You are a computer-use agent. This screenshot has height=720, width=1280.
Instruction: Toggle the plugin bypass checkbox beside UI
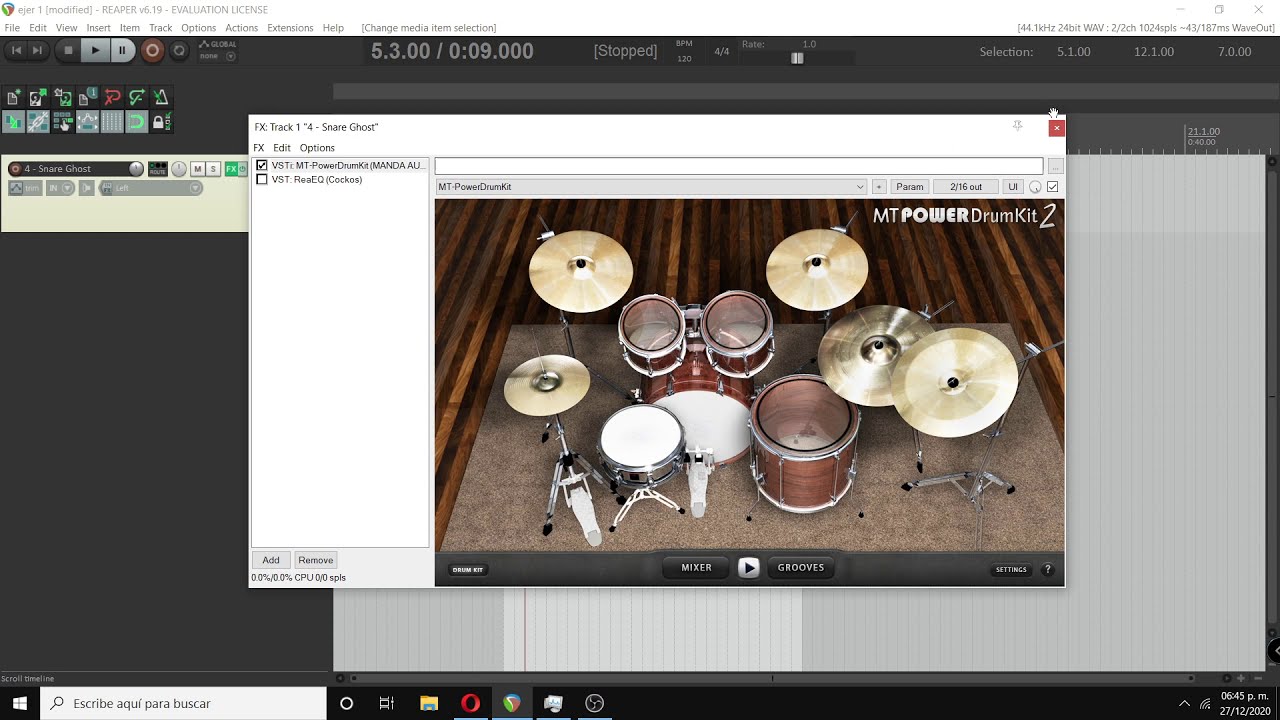coord(1052,187)
